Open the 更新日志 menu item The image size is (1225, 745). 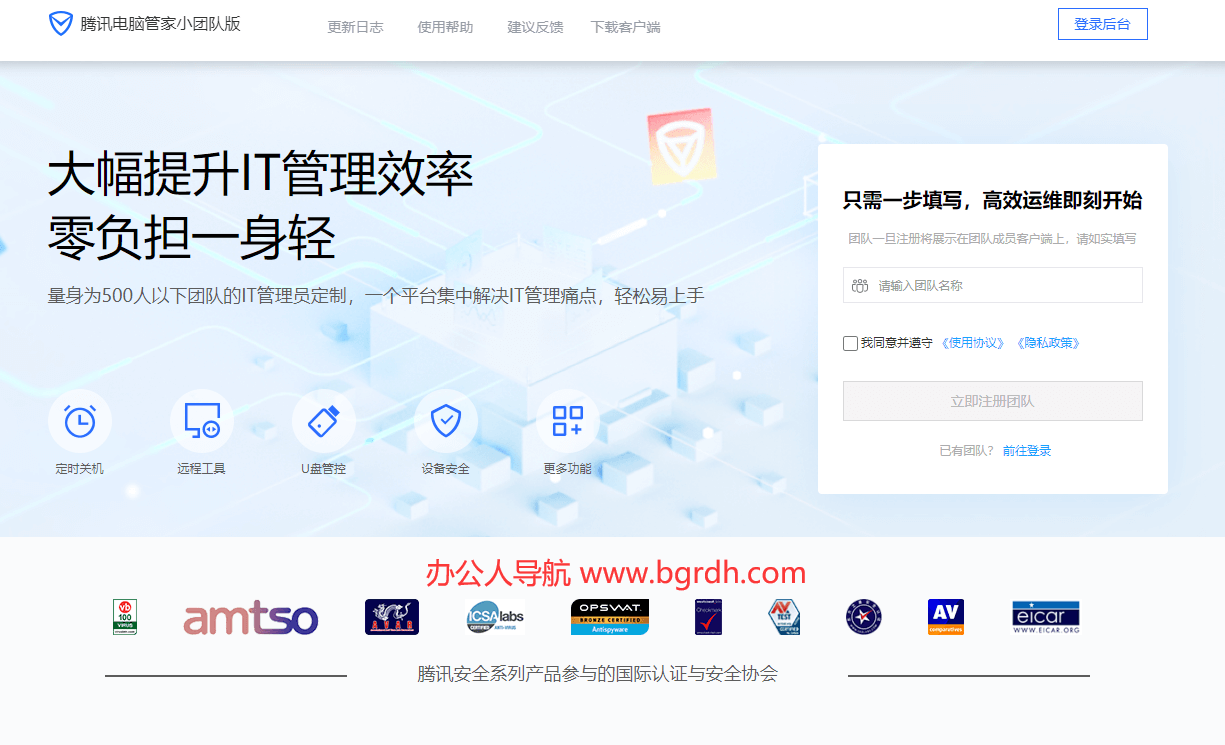pos(355,27)
